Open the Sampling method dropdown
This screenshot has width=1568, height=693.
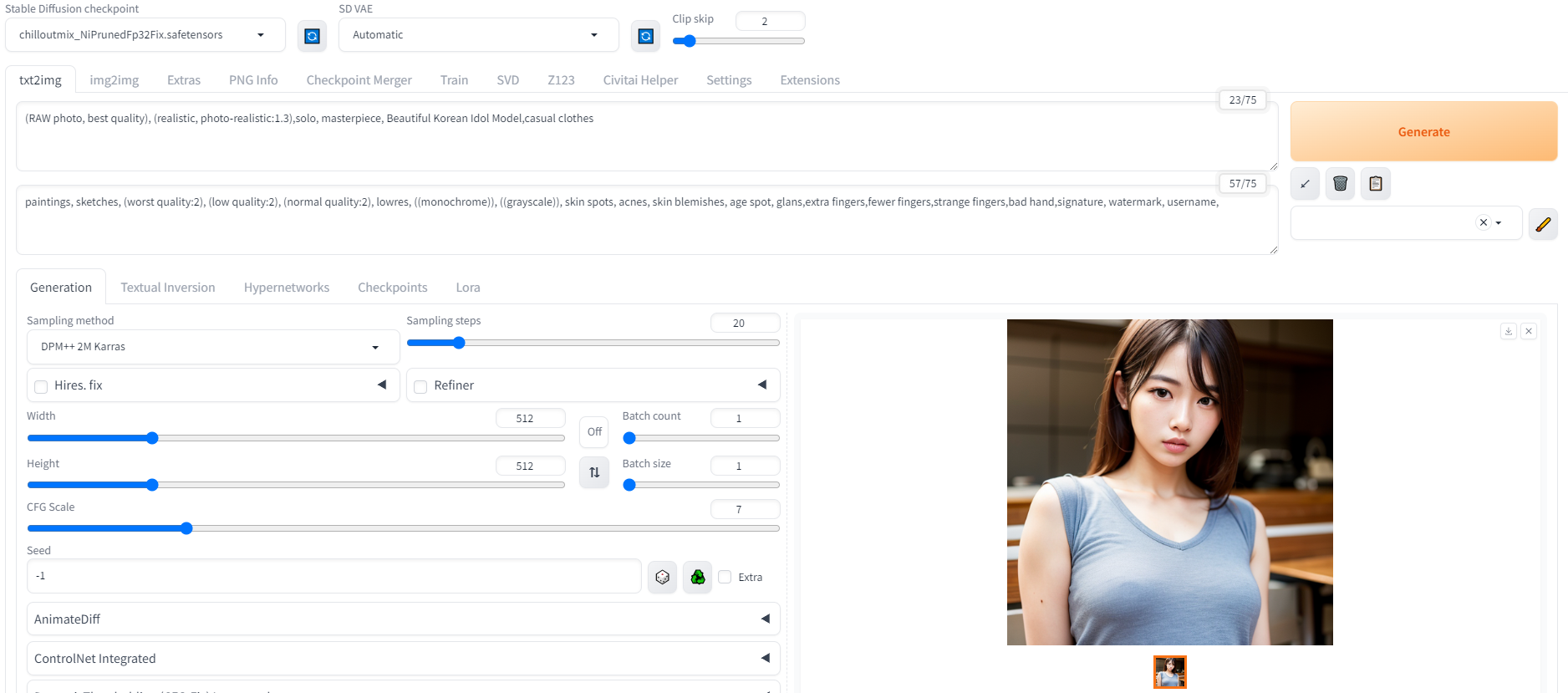tap(213, 347)
